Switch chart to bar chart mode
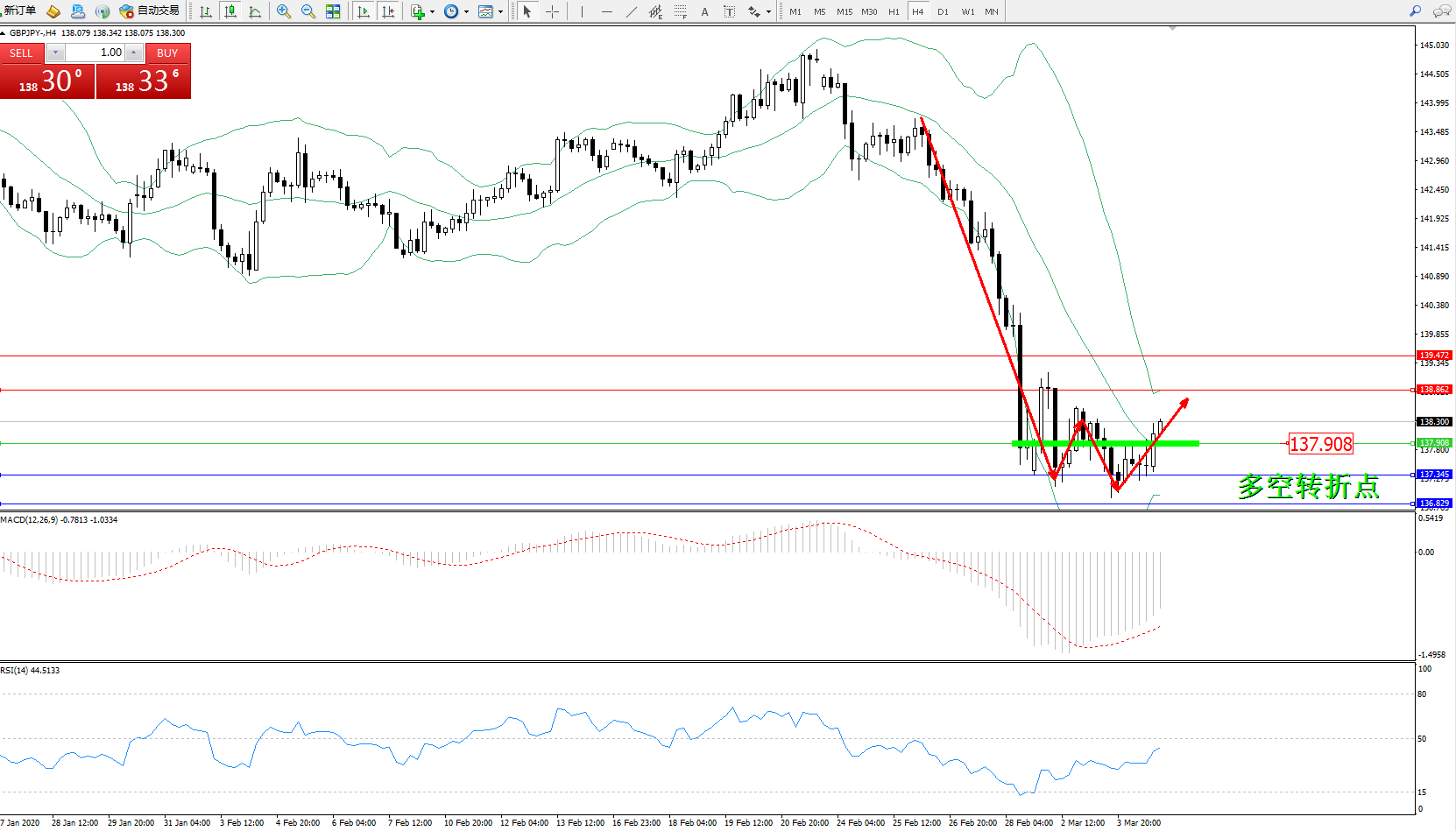The image size is (1456, 831). pos(206,11)
